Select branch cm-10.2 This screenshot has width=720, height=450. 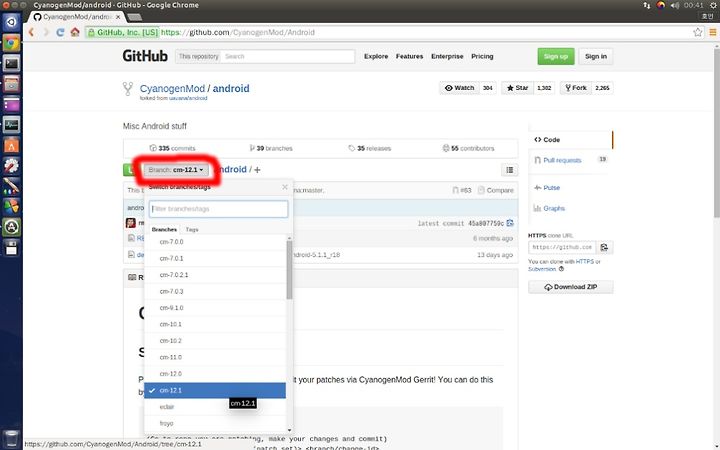click(215, 341)
